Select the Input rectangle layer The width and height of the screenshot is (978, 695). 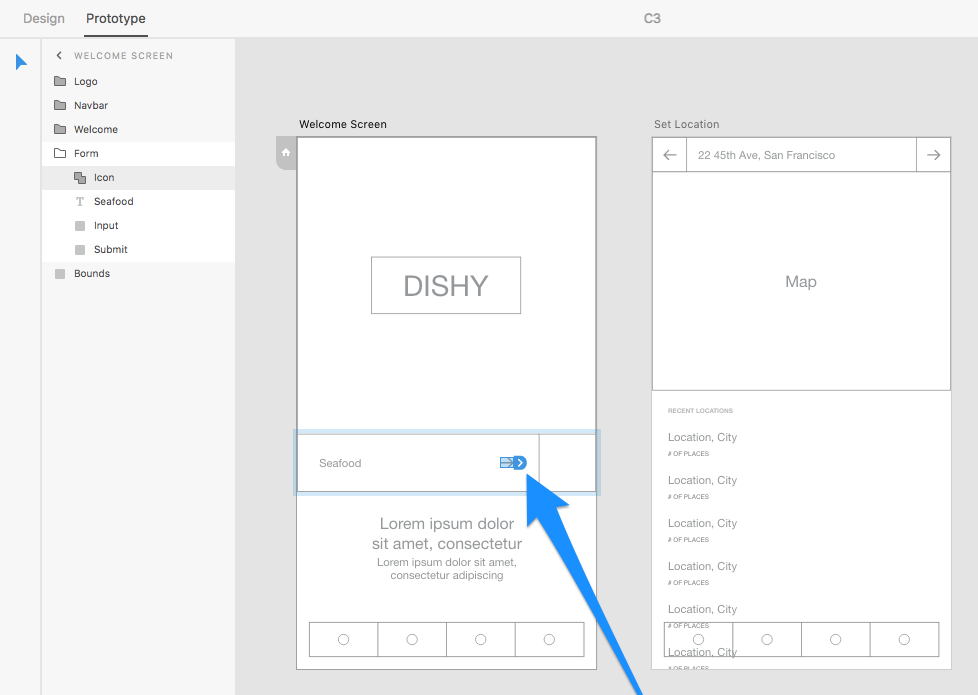106,225
